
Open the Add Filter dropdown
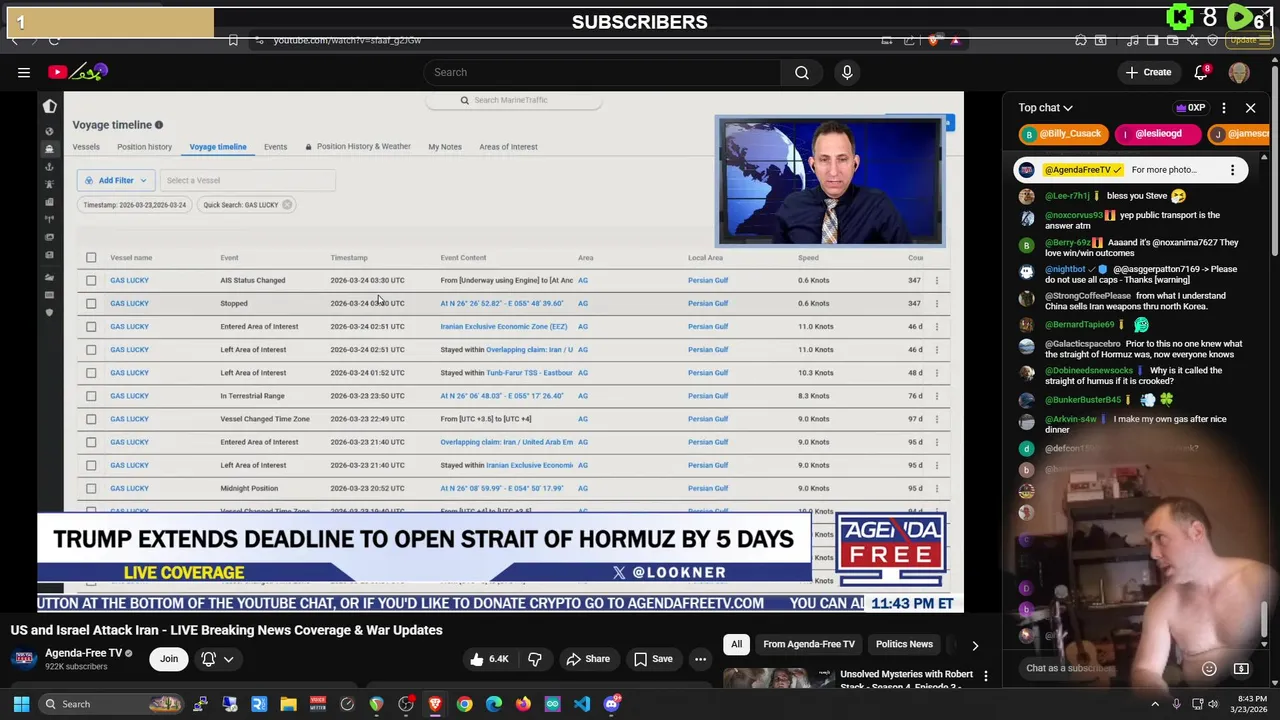115,180
